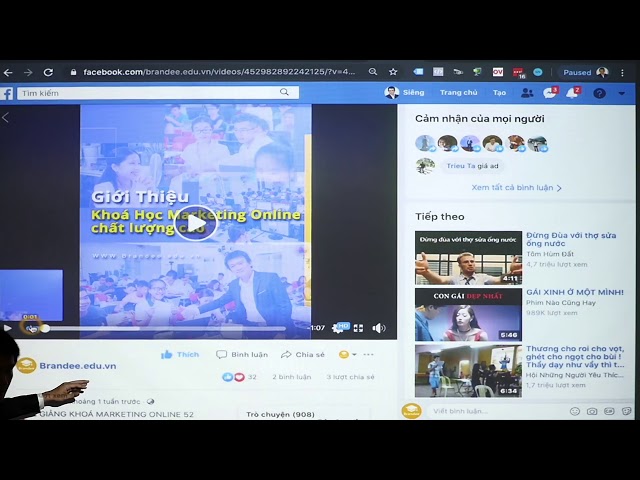Viewport: 640px width, 480px height.
Task: Click the facebook.com address bar URL
Action: tap(219, 72)
